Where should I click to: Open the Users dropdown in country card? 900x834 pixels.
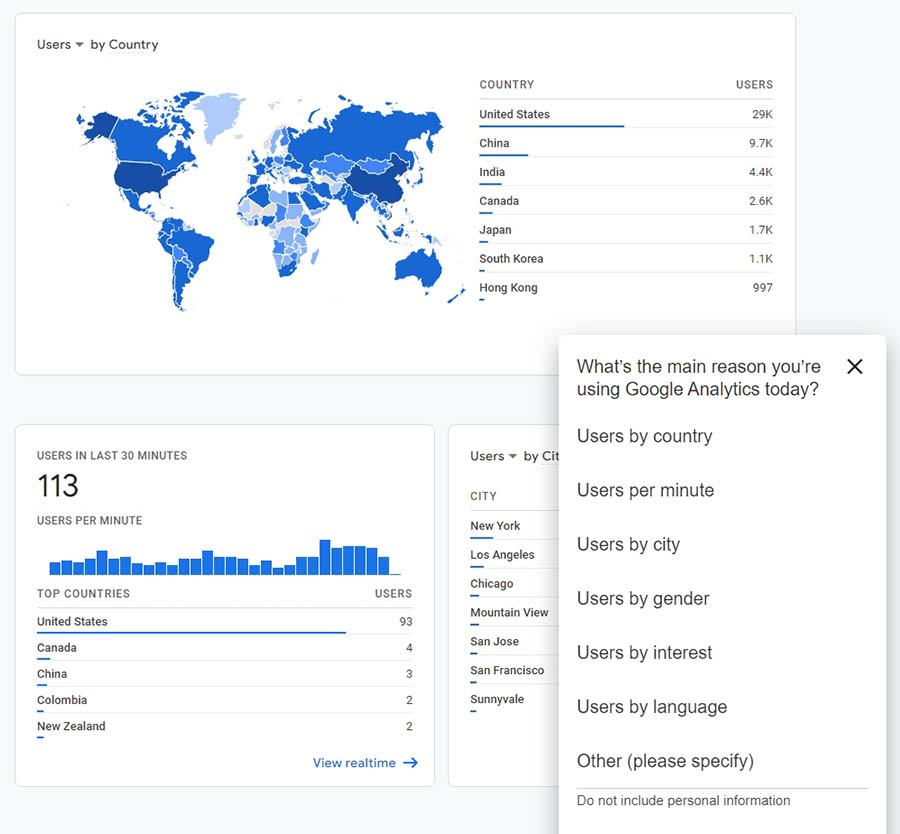(61, 45)
